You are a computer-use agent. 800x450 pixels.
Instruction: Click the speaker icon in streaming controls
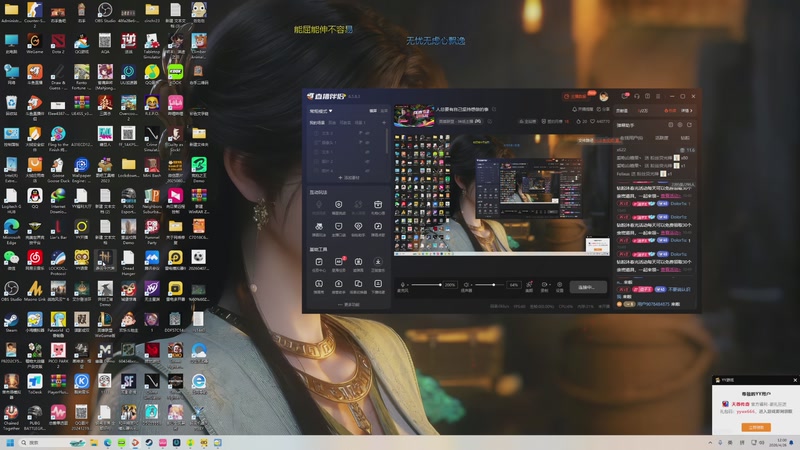click(x=466, y=285)
